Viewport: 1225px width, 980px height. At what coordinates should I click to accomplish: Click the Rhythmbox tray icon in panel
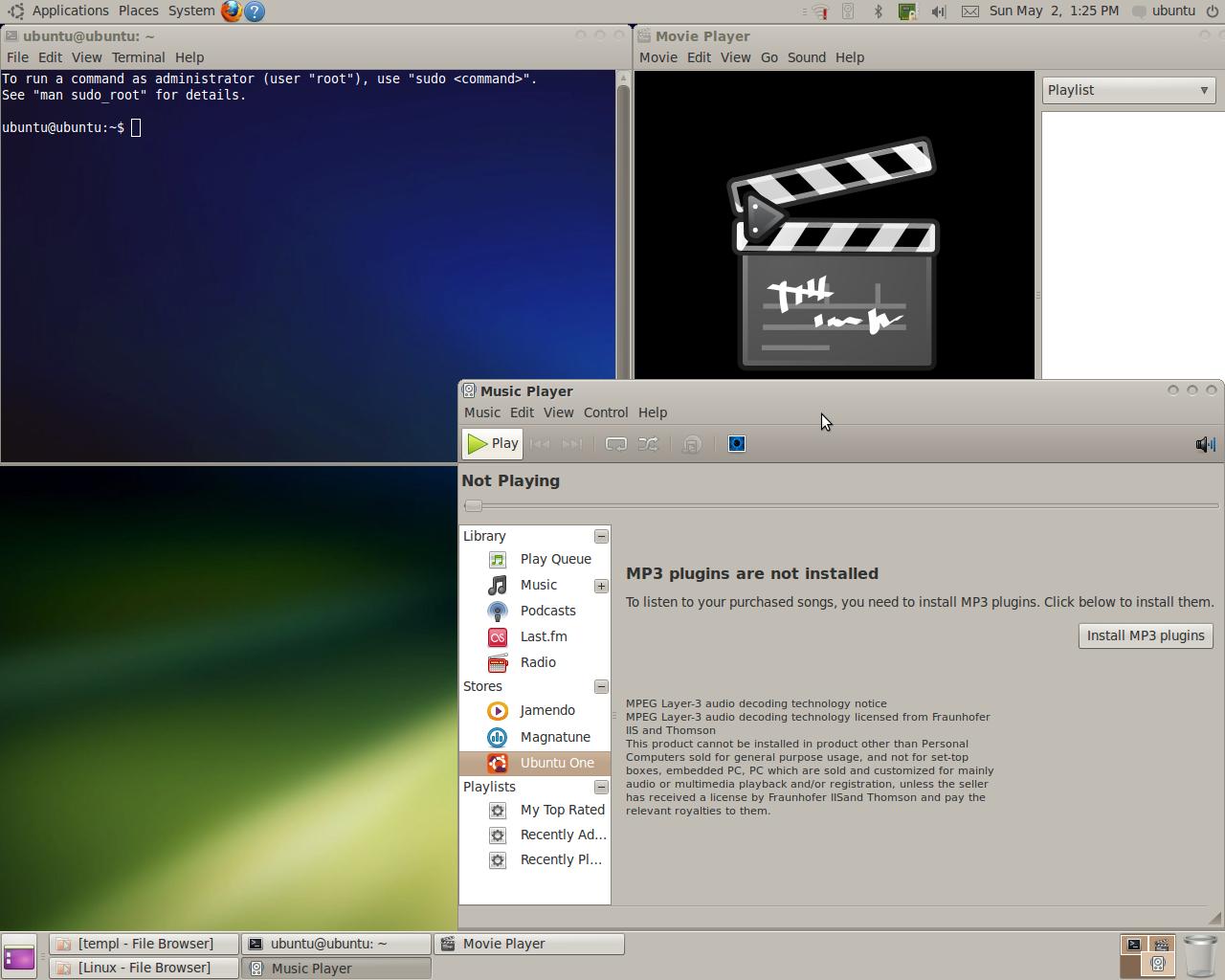click(x=848, y=11)
